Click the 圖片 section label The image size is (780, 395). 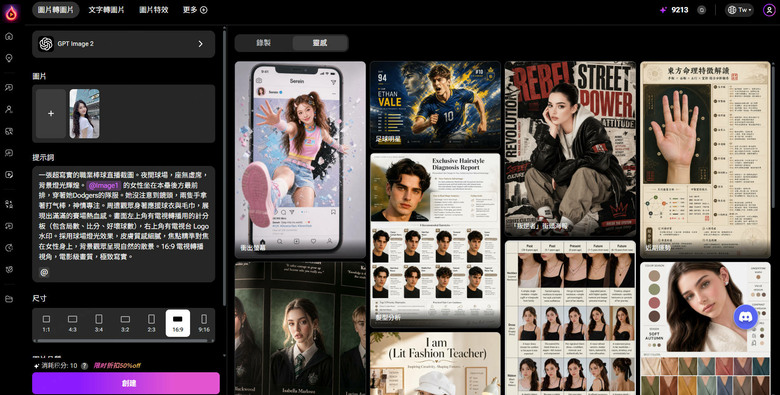click(40, 76)
